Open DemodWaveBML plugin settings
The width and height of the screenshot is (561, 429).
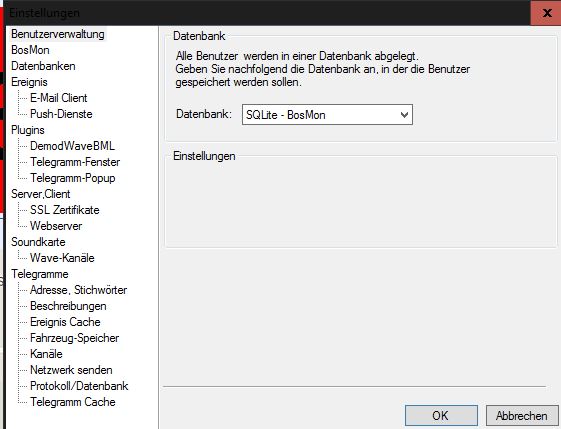click(72, 146)
